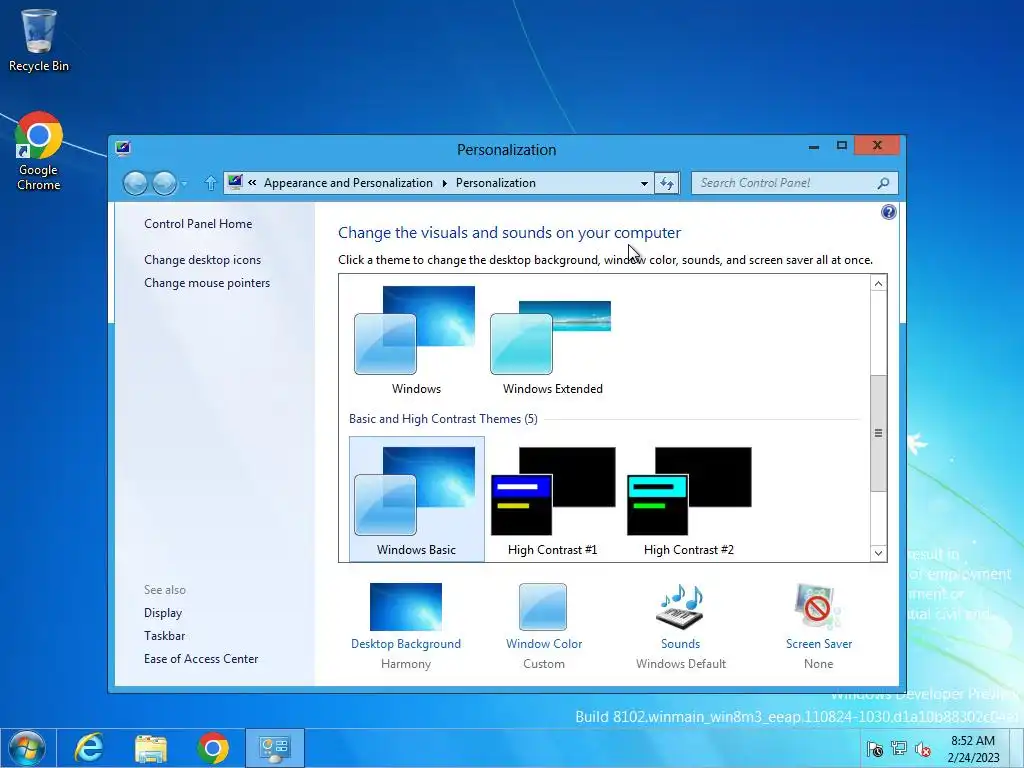Click the address bar Control Panel icon
The width and height of the screenshot is (1024, 768).
tap(235, 183)
